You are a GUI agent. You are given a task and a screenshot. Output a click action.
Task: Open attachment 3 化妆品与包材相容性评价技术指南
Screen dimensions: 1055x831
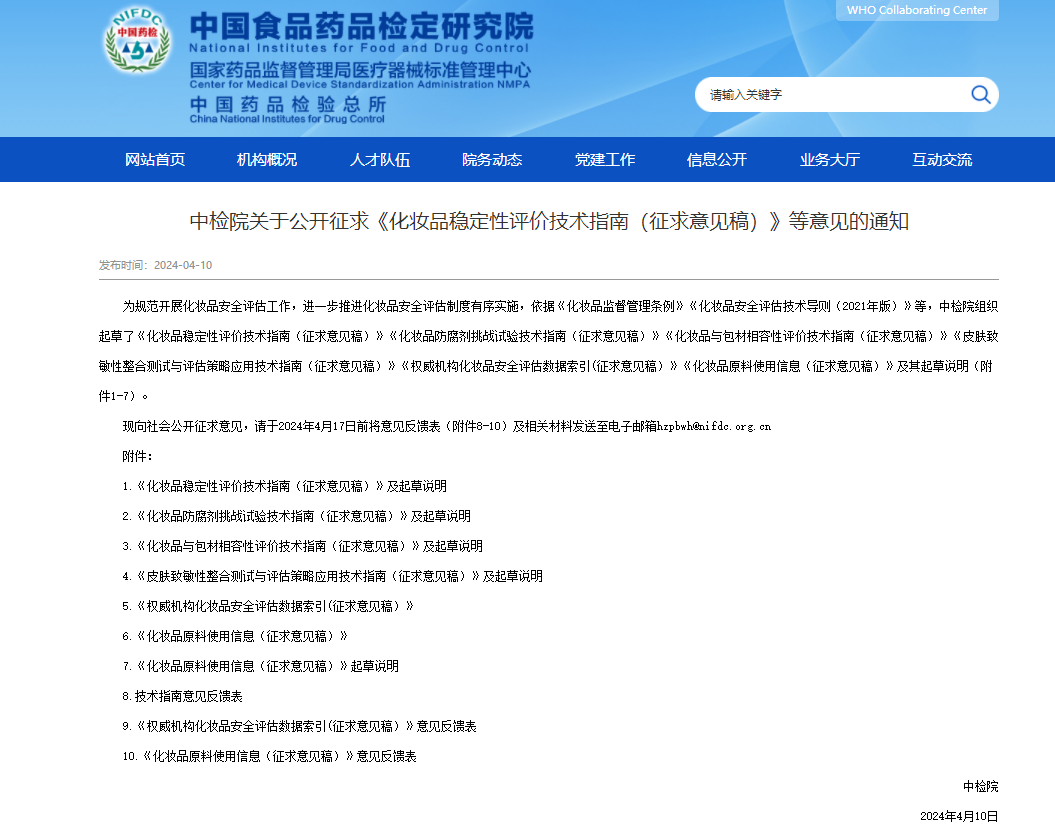[x=302, y=546]
